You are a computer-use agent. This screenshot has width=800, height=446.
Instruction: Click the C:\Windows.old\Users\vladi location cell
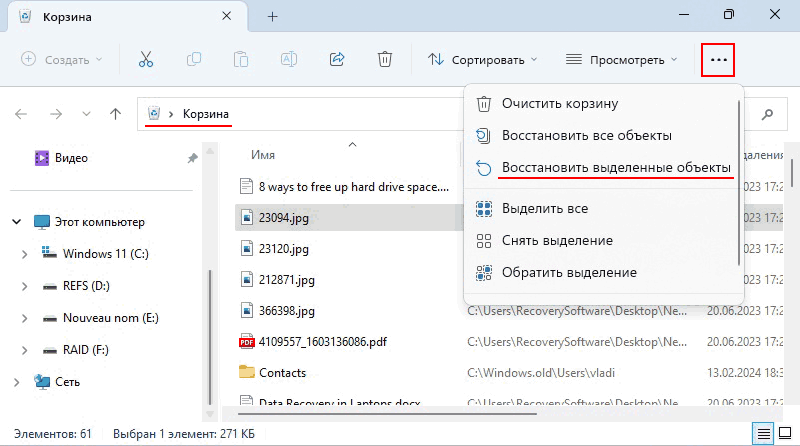tap(541, 373)
